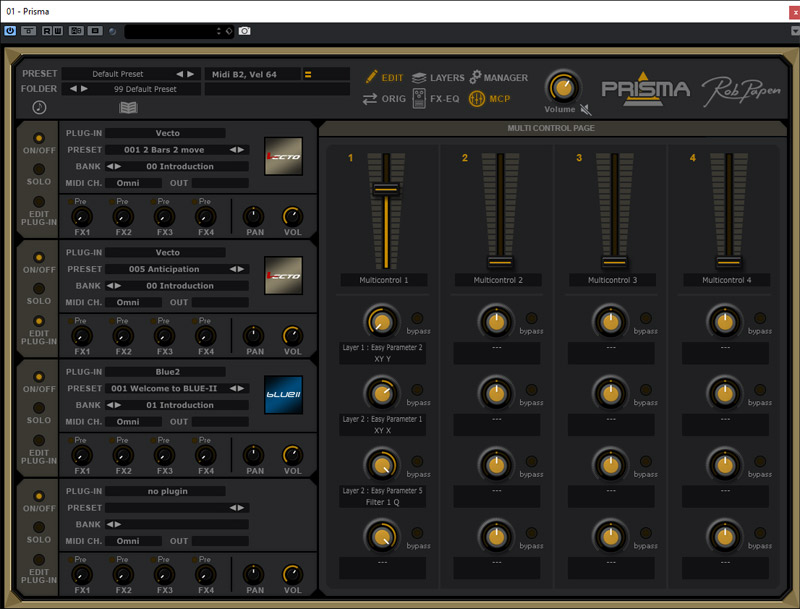Click the Multicontrol 3 name field
Viewport: 800px width, 609px height.
pos(613,280)
